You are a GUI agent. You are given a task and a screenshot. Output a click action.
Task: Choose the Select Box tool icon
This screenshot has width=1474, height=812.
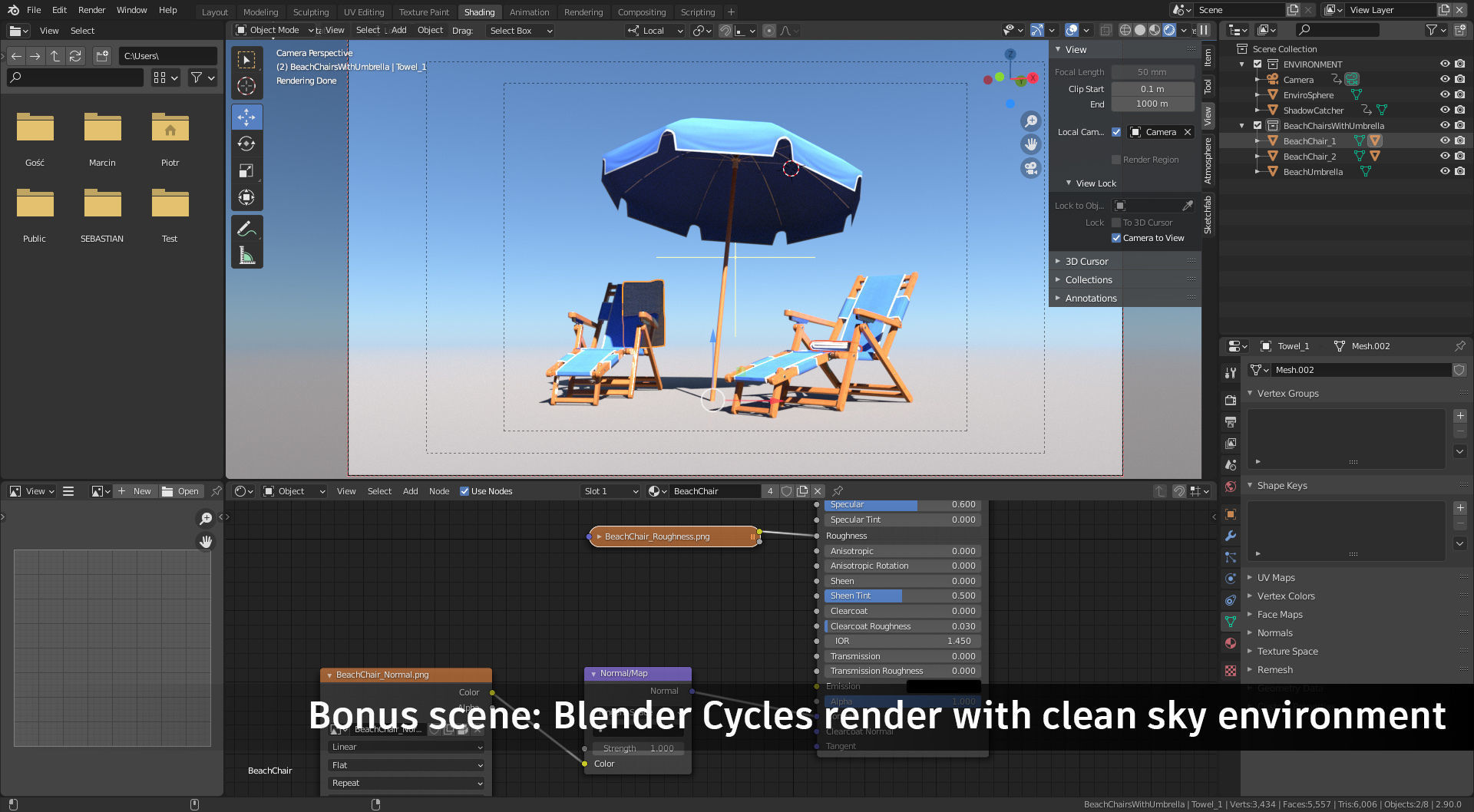[x=246, y=59]
